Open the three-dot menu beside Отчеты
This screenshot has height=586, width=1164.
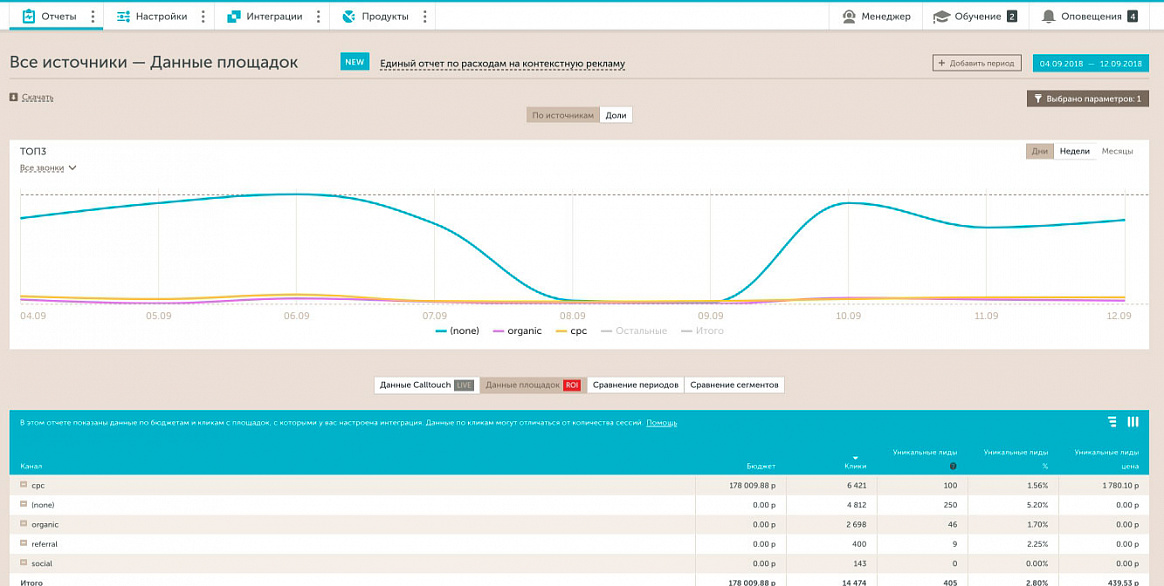92,16
